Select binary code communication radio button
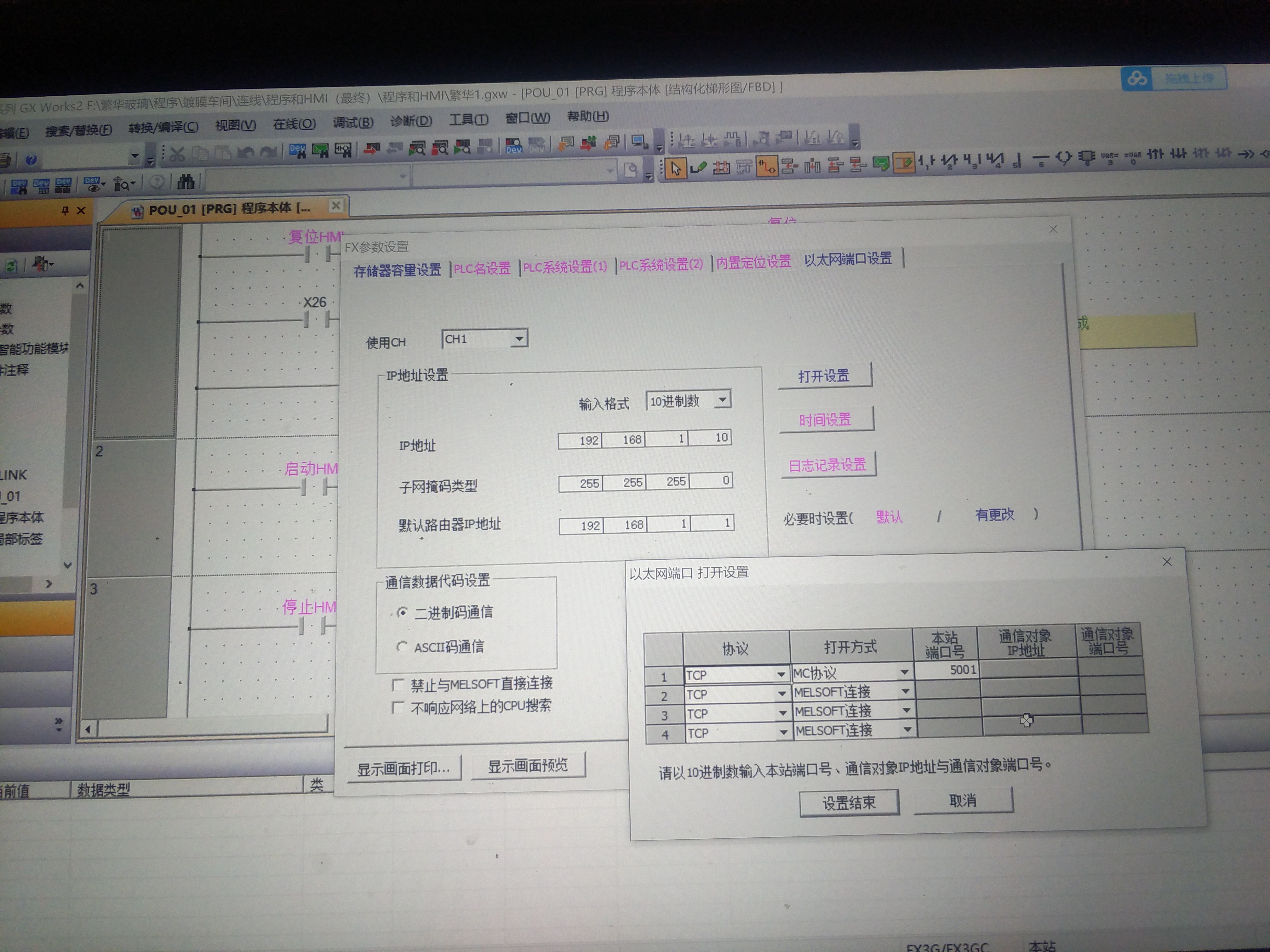Viewport: 1270px width, 952px height. click(x=403, y=613)
